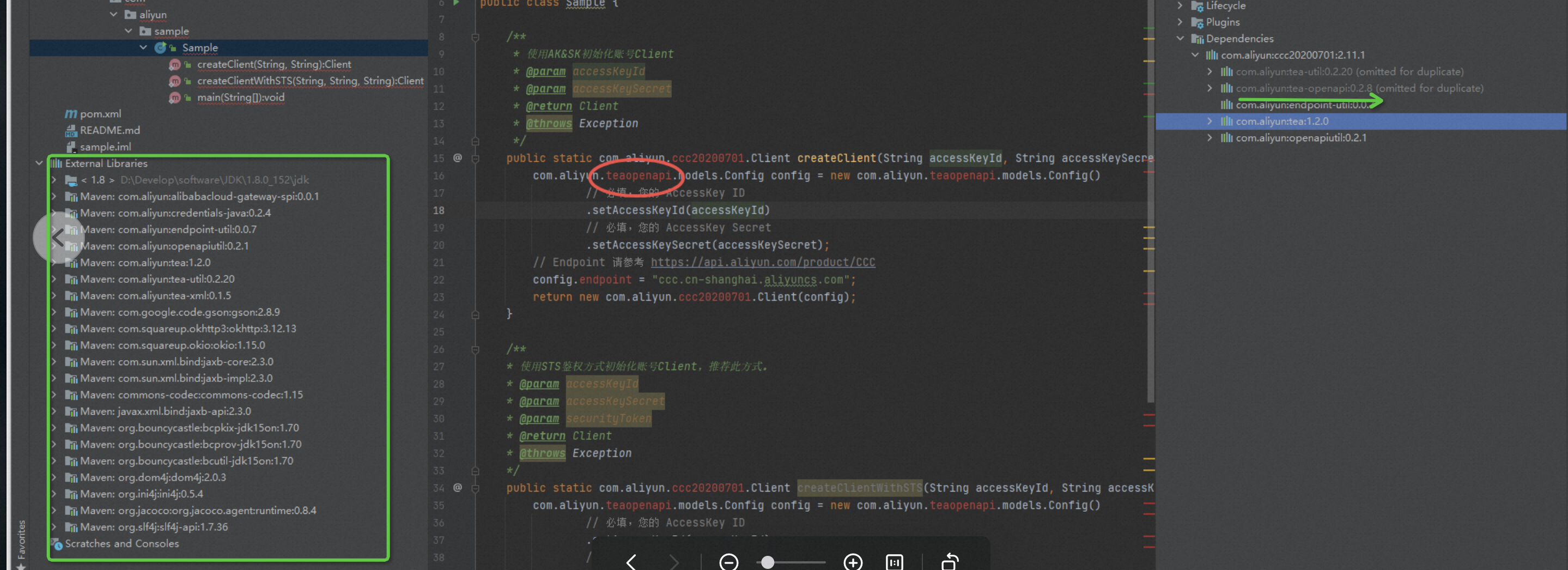Select main(String[]):void method node
1568x570 pixels.
coord(240,97)
